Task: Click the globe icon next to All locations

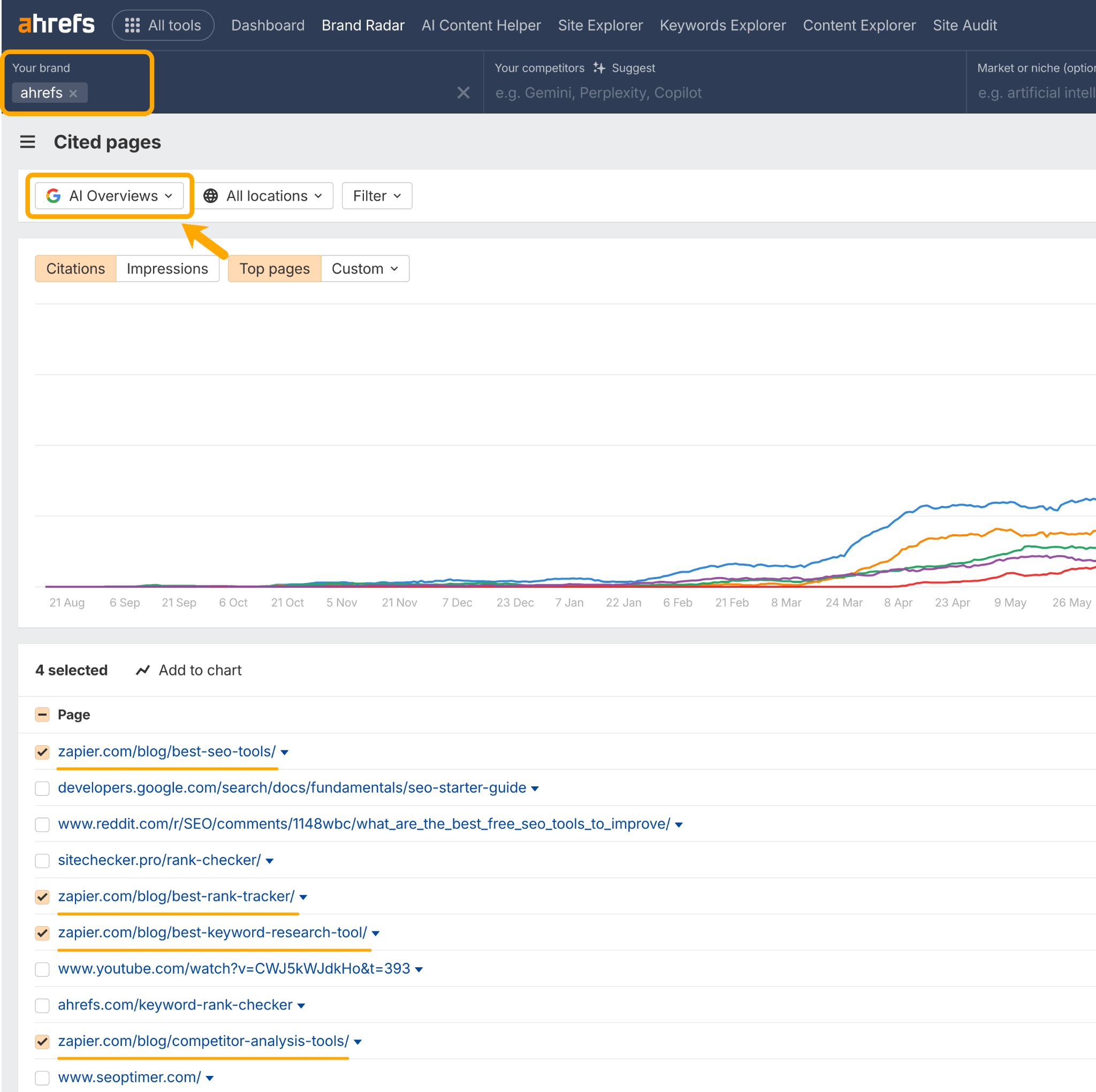Action: tap(210, 196)
